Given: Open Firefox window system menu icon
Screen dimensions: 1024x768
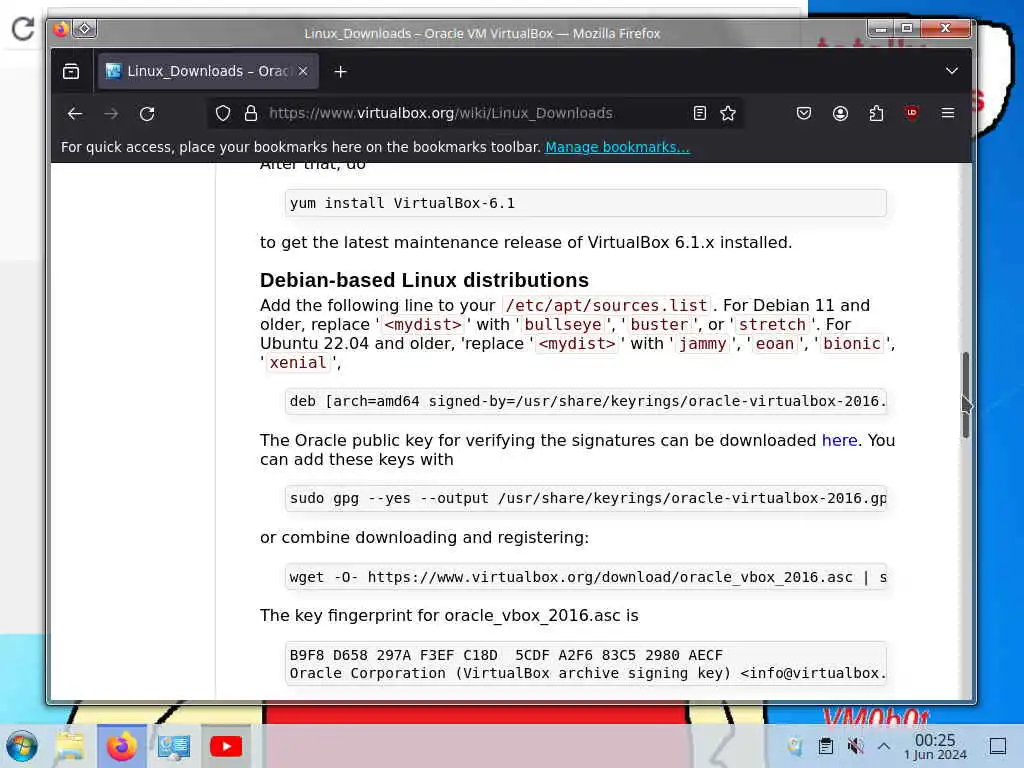Looking at the screenshot, I should (61, 29).
